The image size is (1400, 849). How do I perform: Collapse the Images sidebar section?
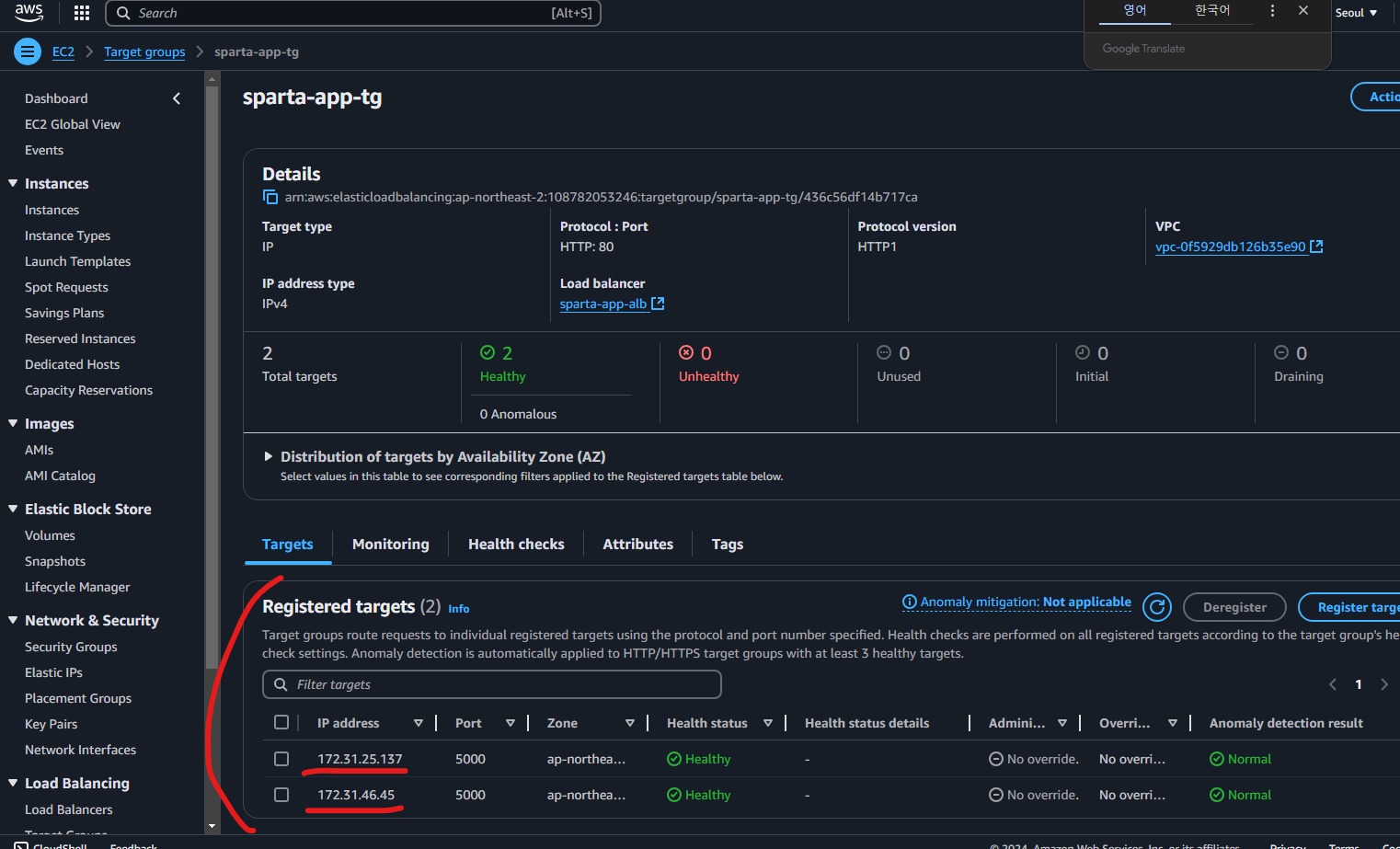(x=13, y=423)
